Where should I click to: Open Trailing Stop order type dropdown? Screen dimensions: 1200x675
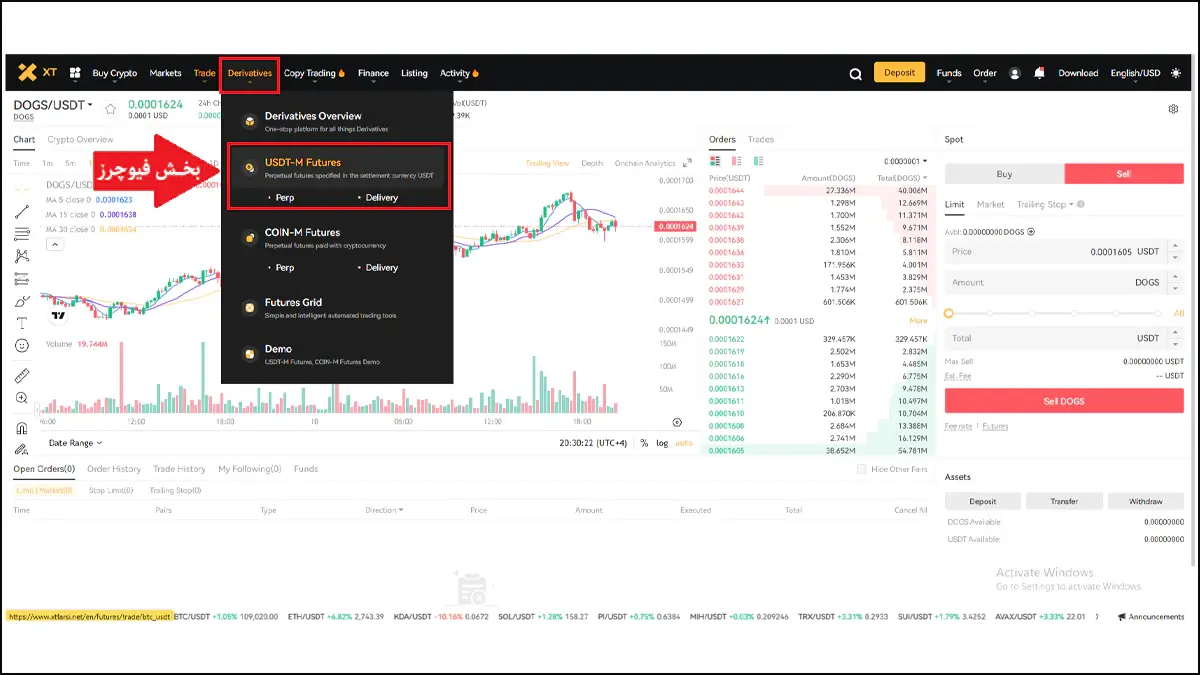[x=1045, y=204]
